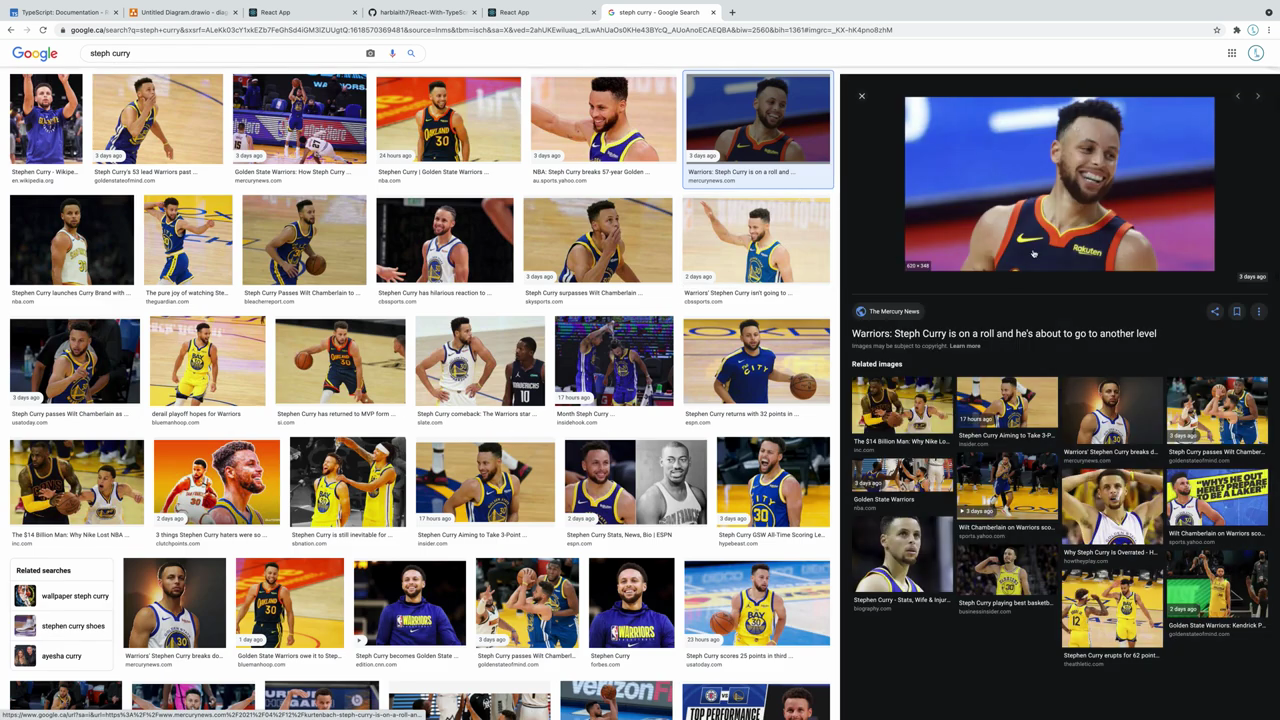This screenshot has height=720, width=1280.
Task: Open related image 'Steph Curry - Stats, Wife & Injur...'
Action: pyautogui.click(x=902, y=554)
